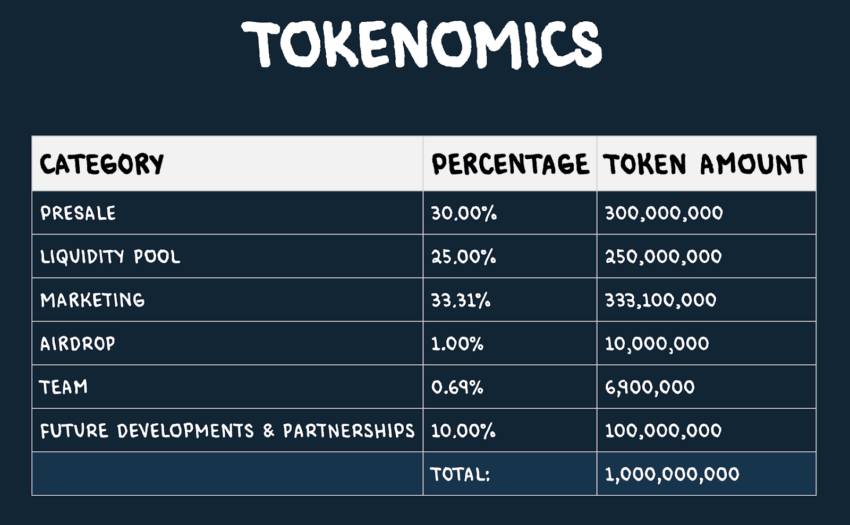
Task: Select Future Developments & Partnerships cell
Action: (x=227, y=430)
